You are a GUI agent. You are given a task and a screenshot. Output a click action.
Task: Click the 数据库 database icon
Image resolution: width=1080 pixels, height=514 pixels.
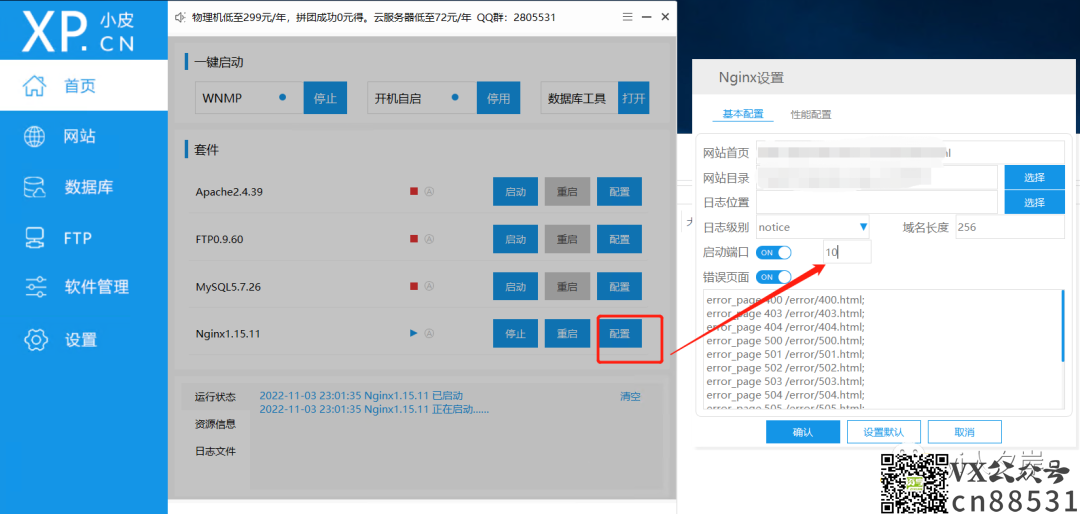tap(34, 187)
